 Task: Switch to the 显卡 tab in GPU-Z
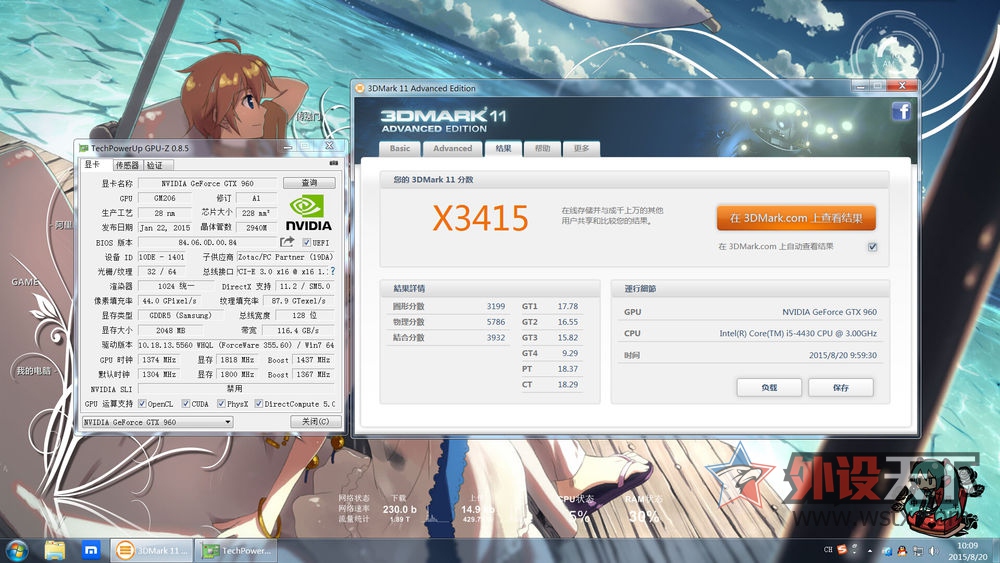pyautogui.click(x=94, y=165)
